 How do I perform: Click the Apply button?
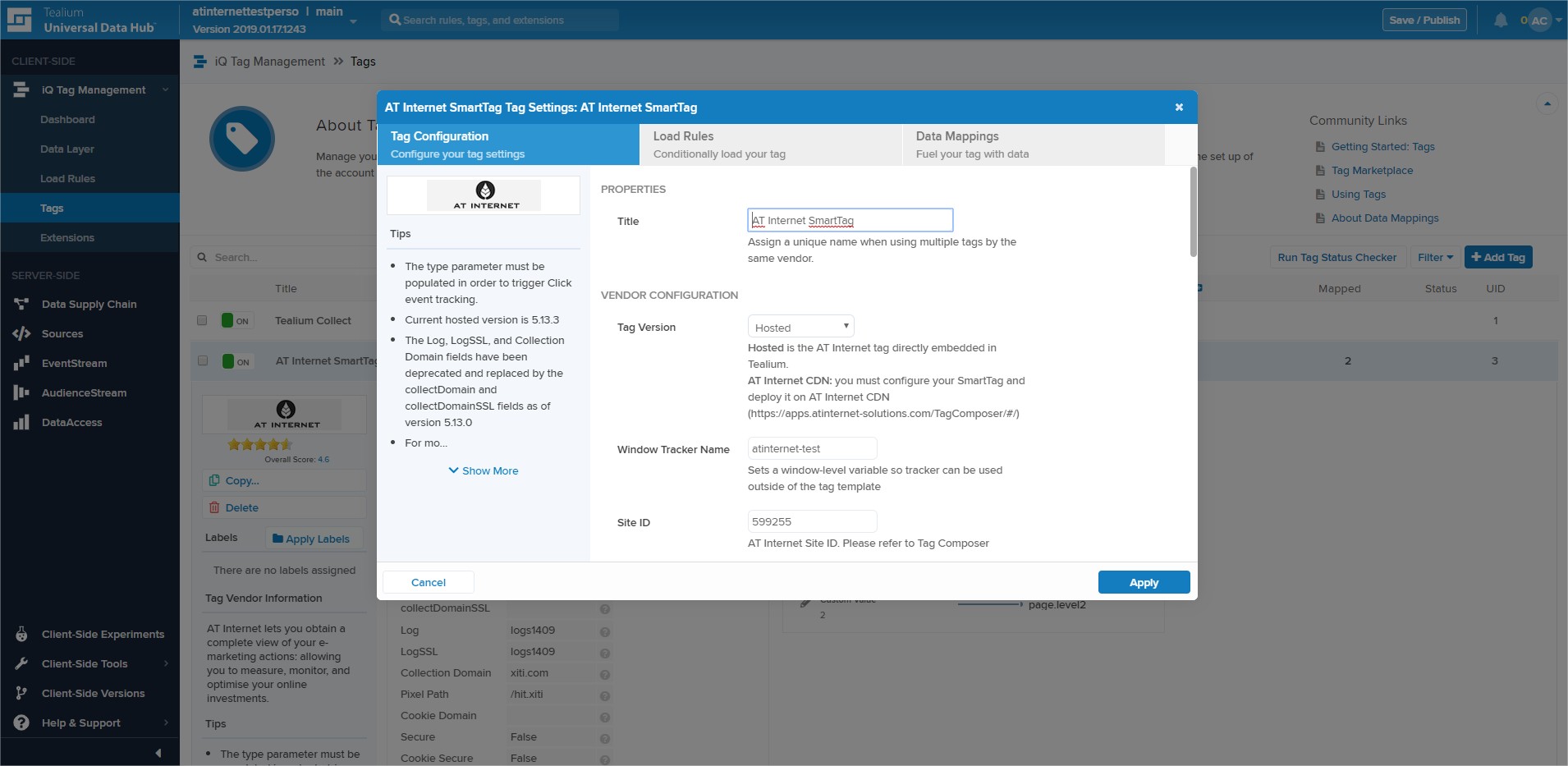tap(1144, 582)
